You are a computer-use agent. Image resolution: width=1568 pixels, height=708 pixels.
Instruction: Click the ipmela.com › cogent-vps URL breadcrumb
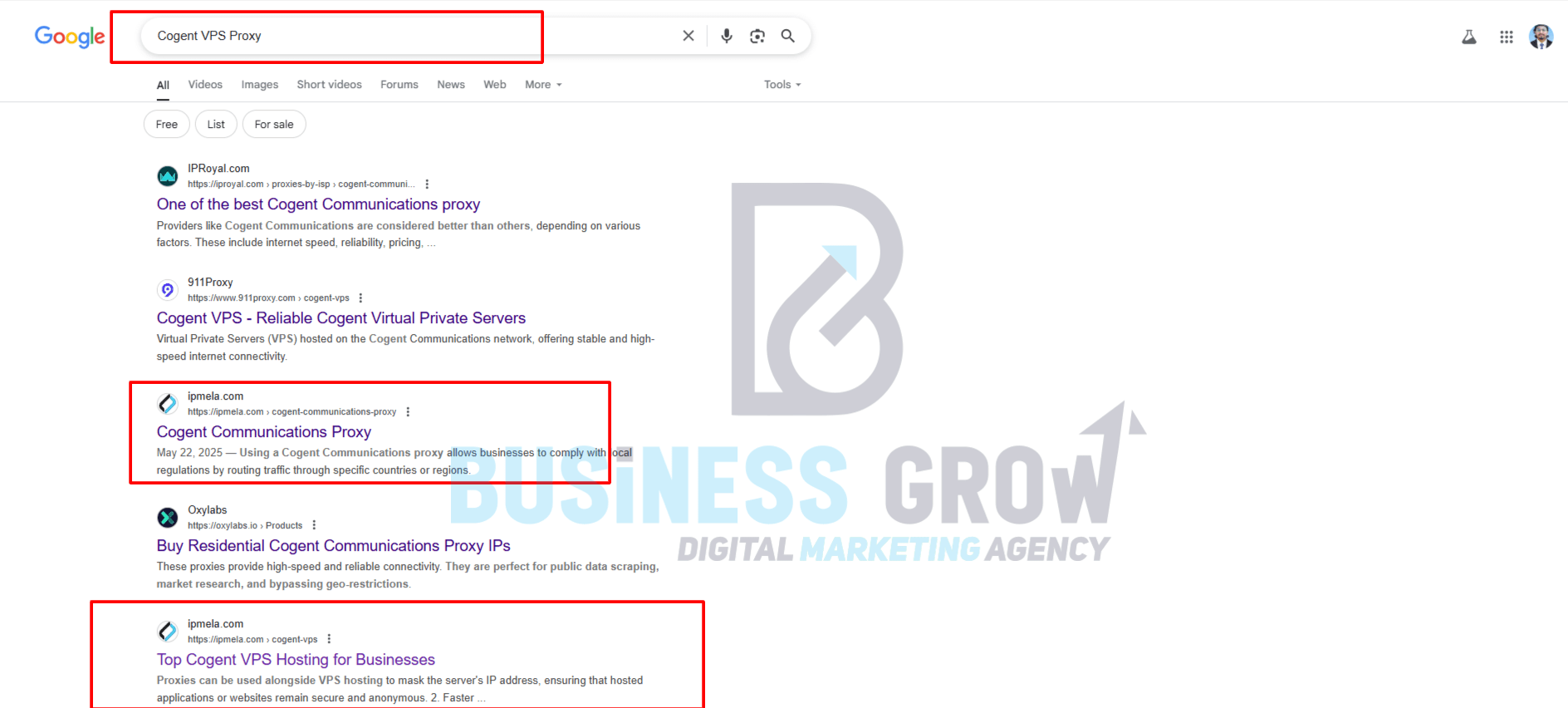(252, 640)
